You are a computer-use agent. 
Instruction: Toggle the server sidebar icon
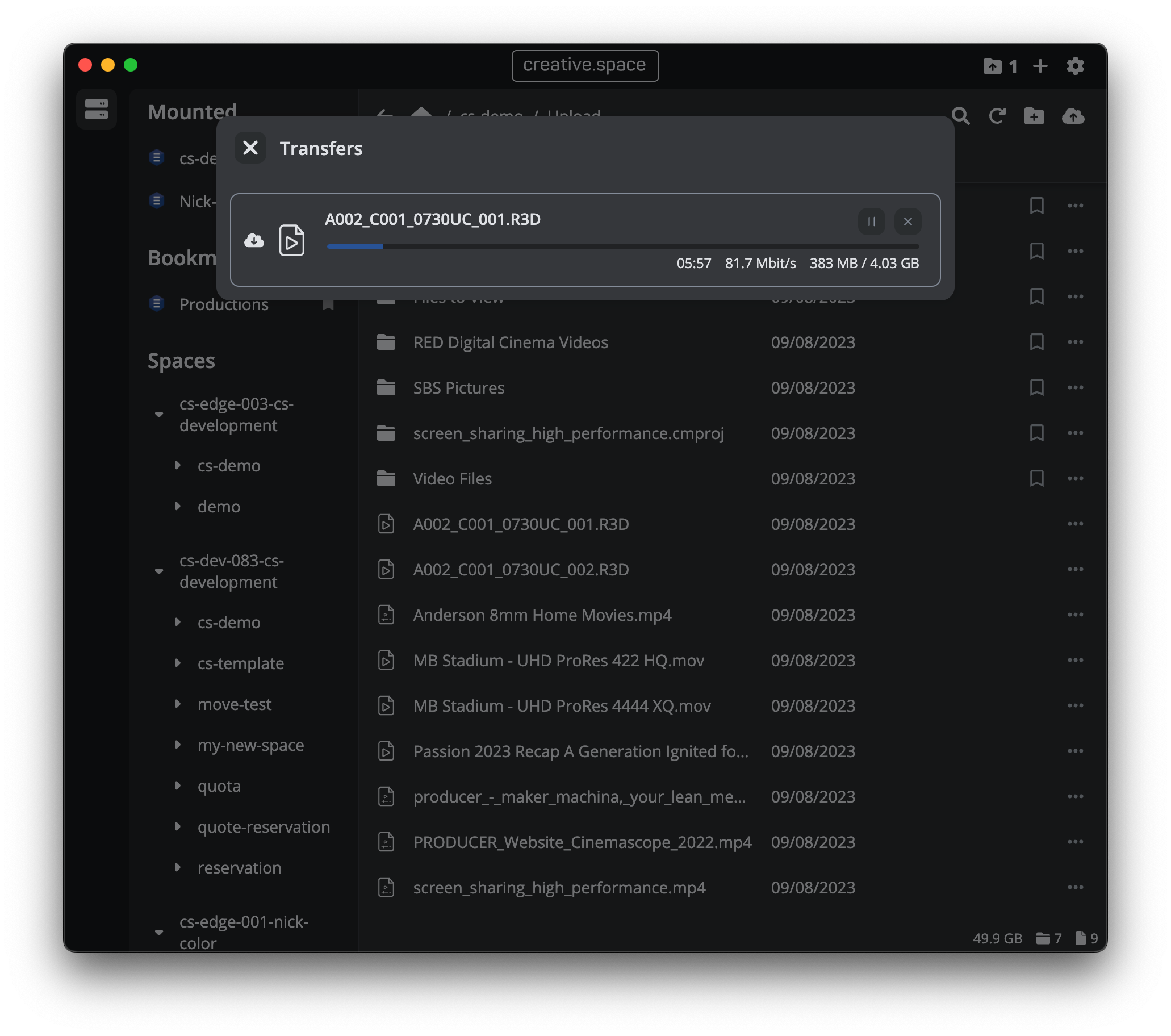[96, 109]
